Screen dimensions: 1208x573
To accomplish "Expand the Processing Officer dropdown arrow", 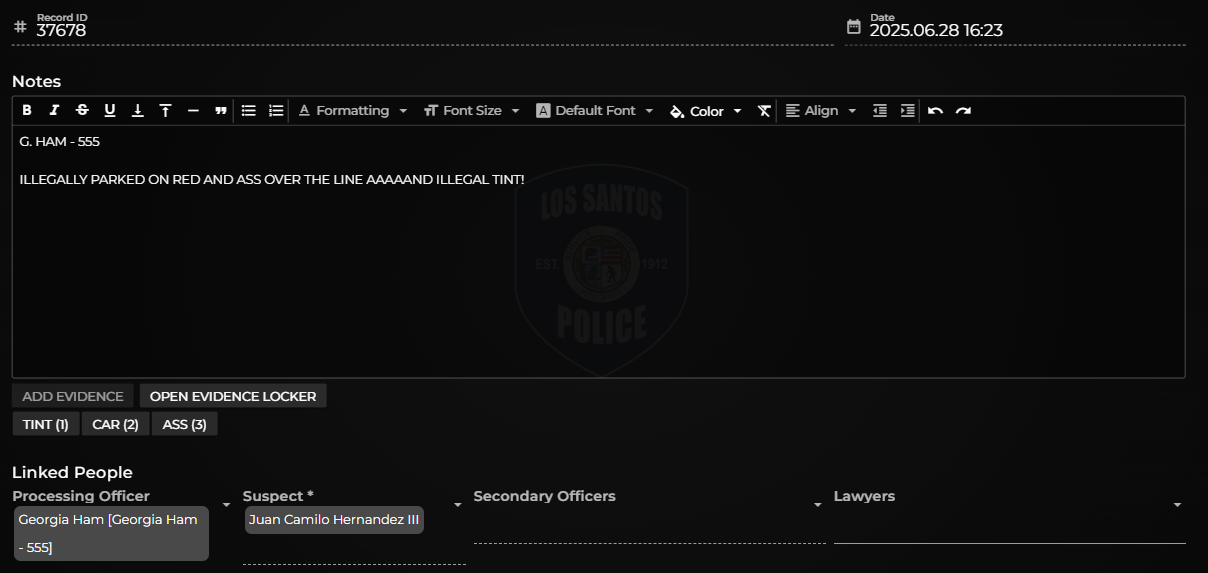I will coord(226,505).
